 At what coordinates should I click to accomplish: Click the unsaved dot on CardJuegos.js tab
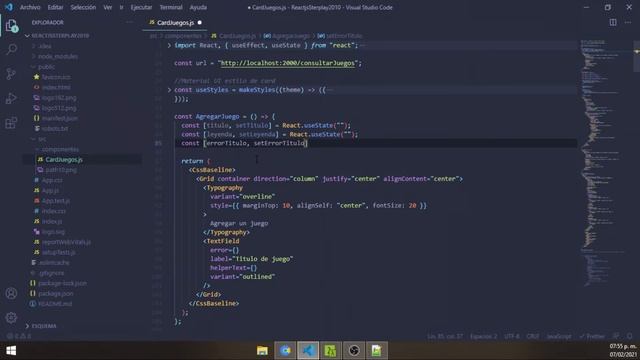tap(200, 22)
